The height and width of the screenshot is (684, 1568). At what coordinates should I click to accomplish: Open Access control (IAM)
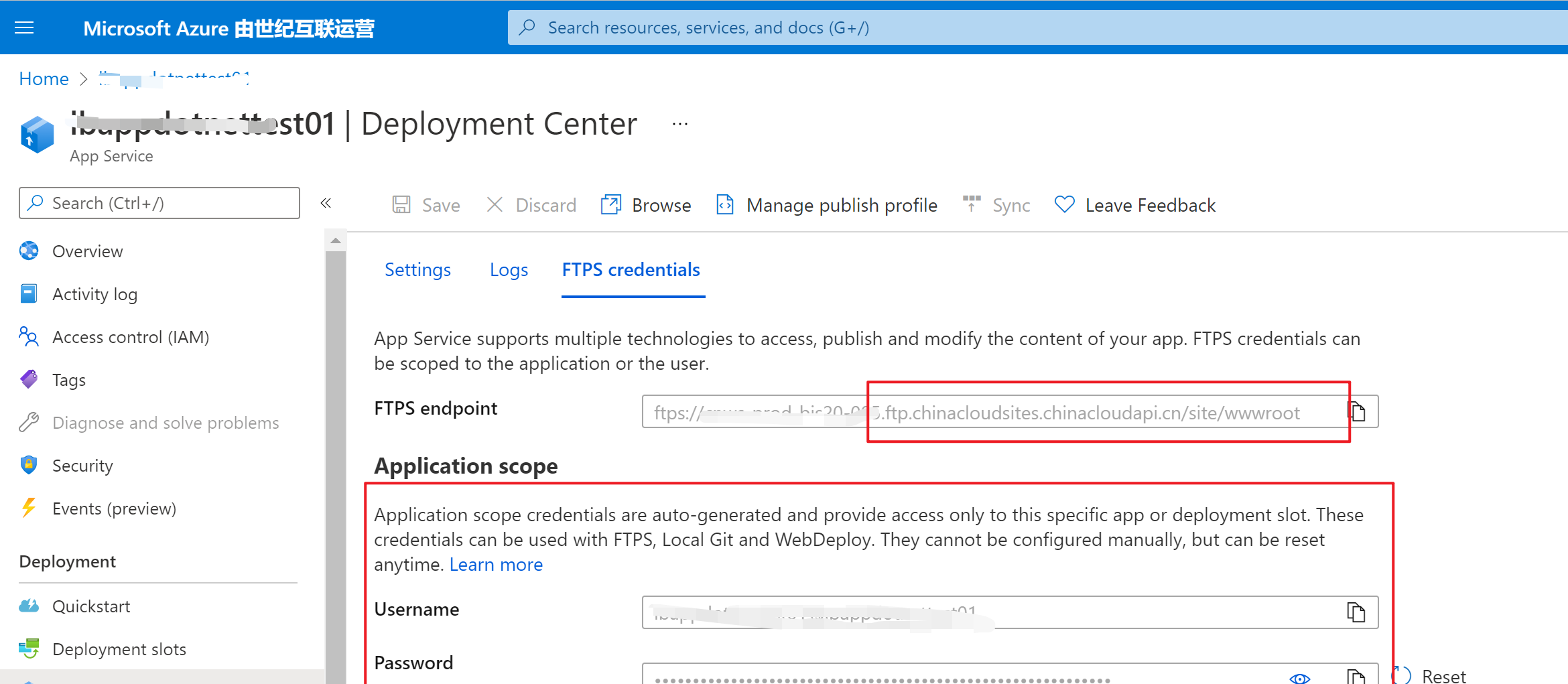[x=131, y=337]
